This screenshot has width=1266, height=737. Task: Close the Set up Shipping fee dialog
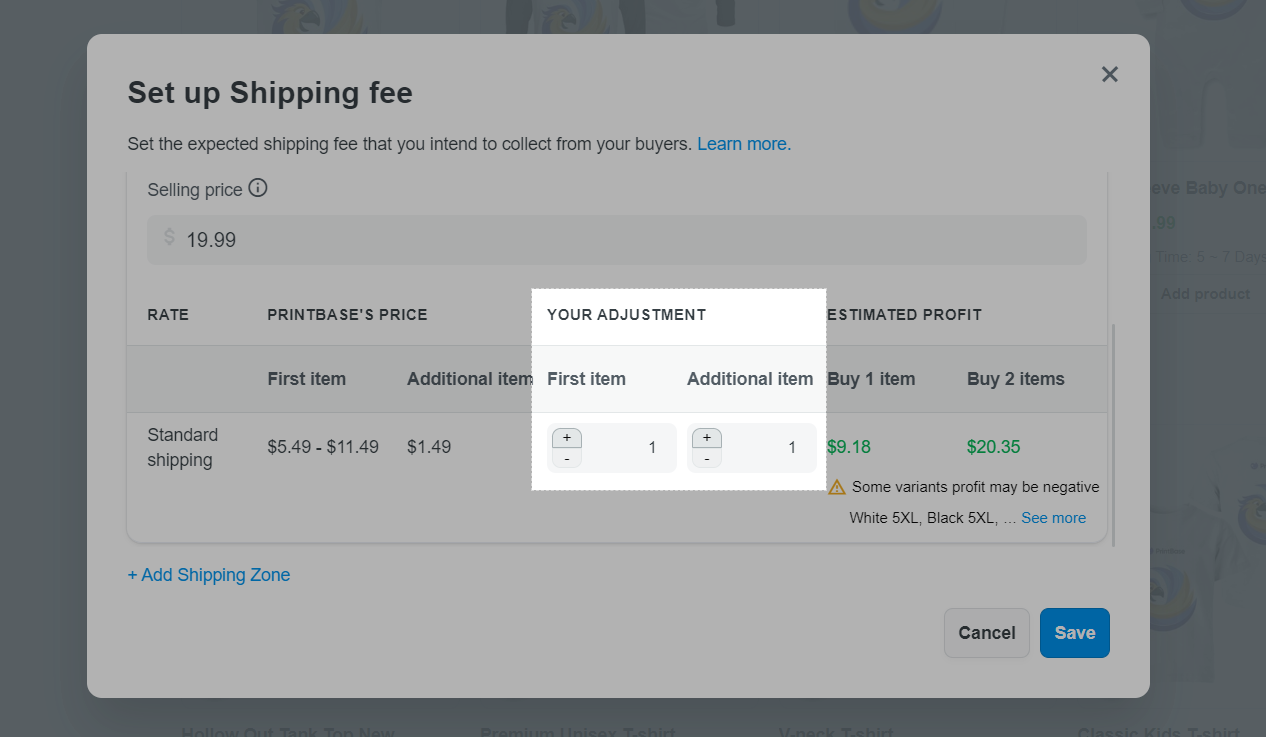pyautogui.click(x=1109, y=74)
